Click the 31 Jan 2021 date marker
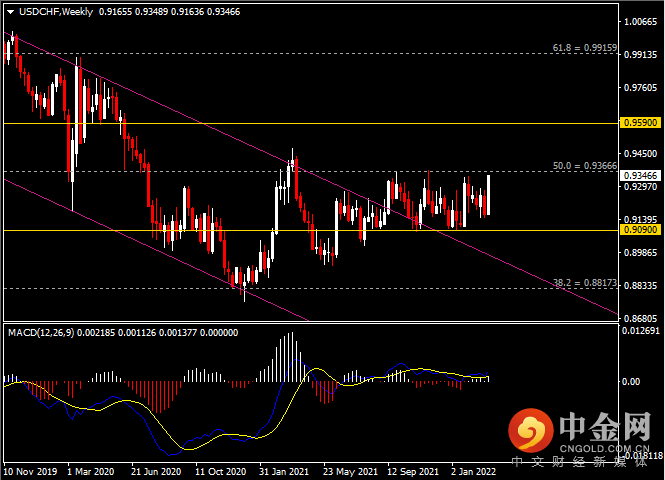665x480 pixels. [284, 472]
